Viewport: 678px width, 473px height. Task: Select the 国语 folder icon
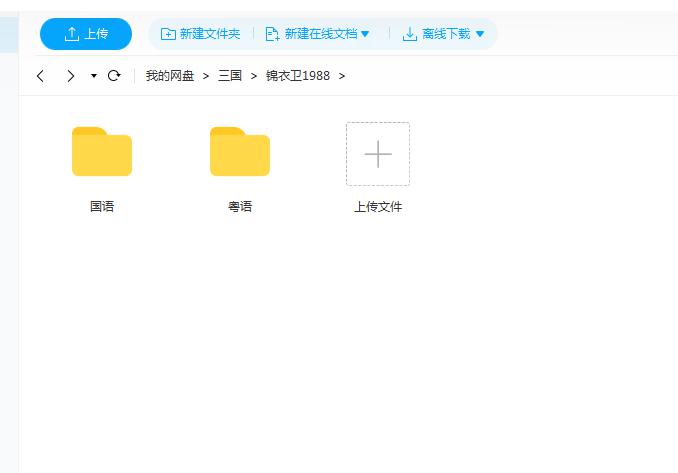(x=102, y=151)
